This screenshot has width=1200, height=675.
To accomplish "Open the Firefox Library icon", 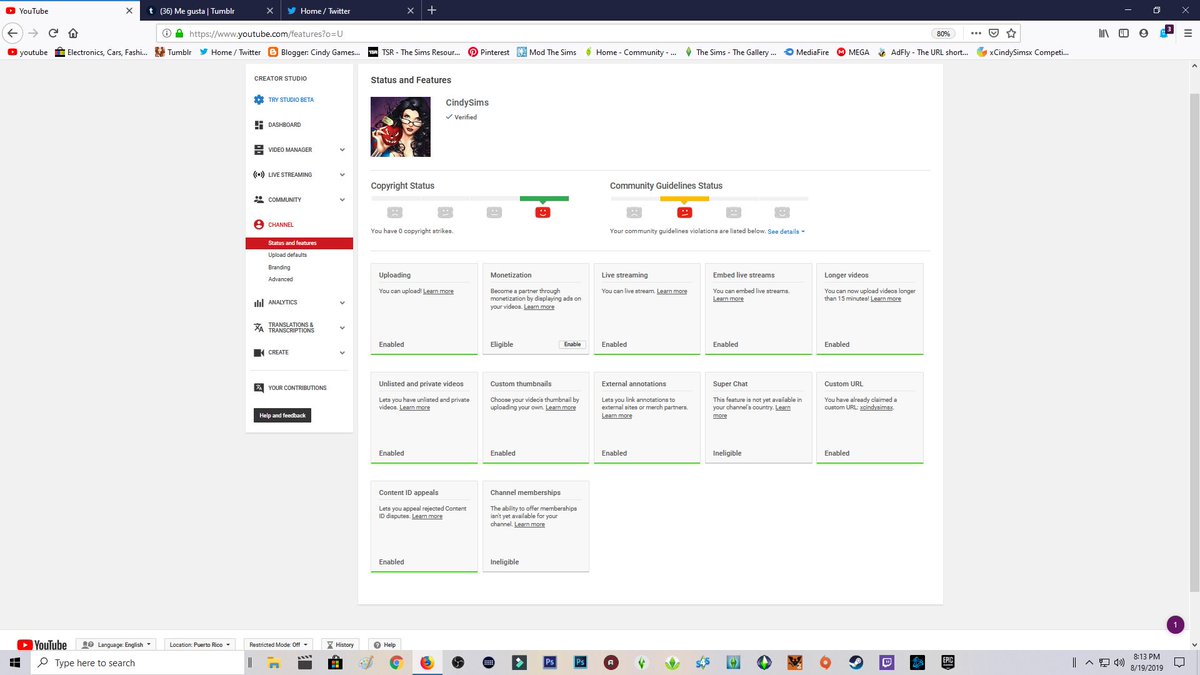I will 1104,32.
